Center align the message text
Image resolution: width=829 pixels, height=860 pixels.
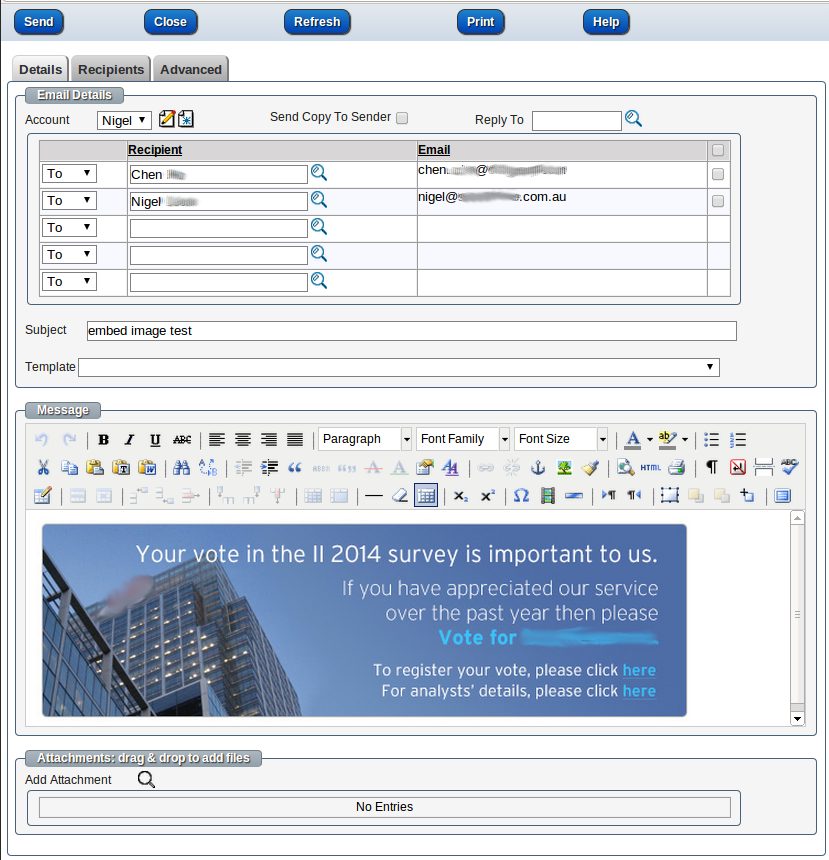[243, 440]
